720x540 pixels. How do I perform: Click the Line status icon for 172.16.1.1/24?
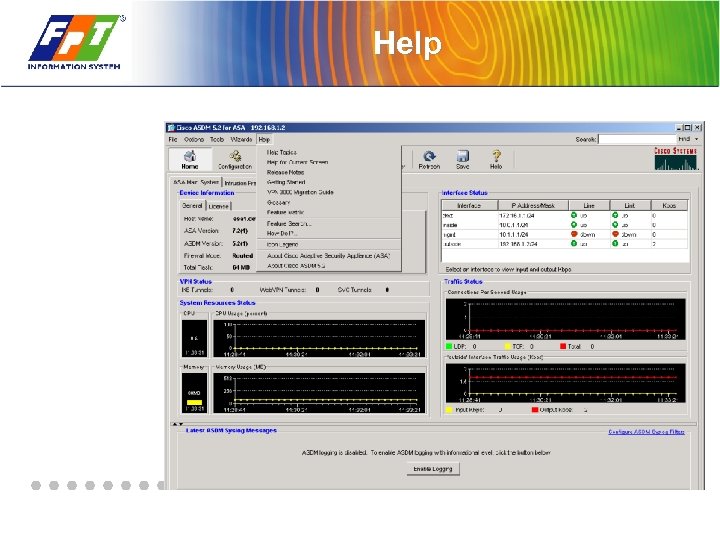pyautogui.click(x=574, y=215)
